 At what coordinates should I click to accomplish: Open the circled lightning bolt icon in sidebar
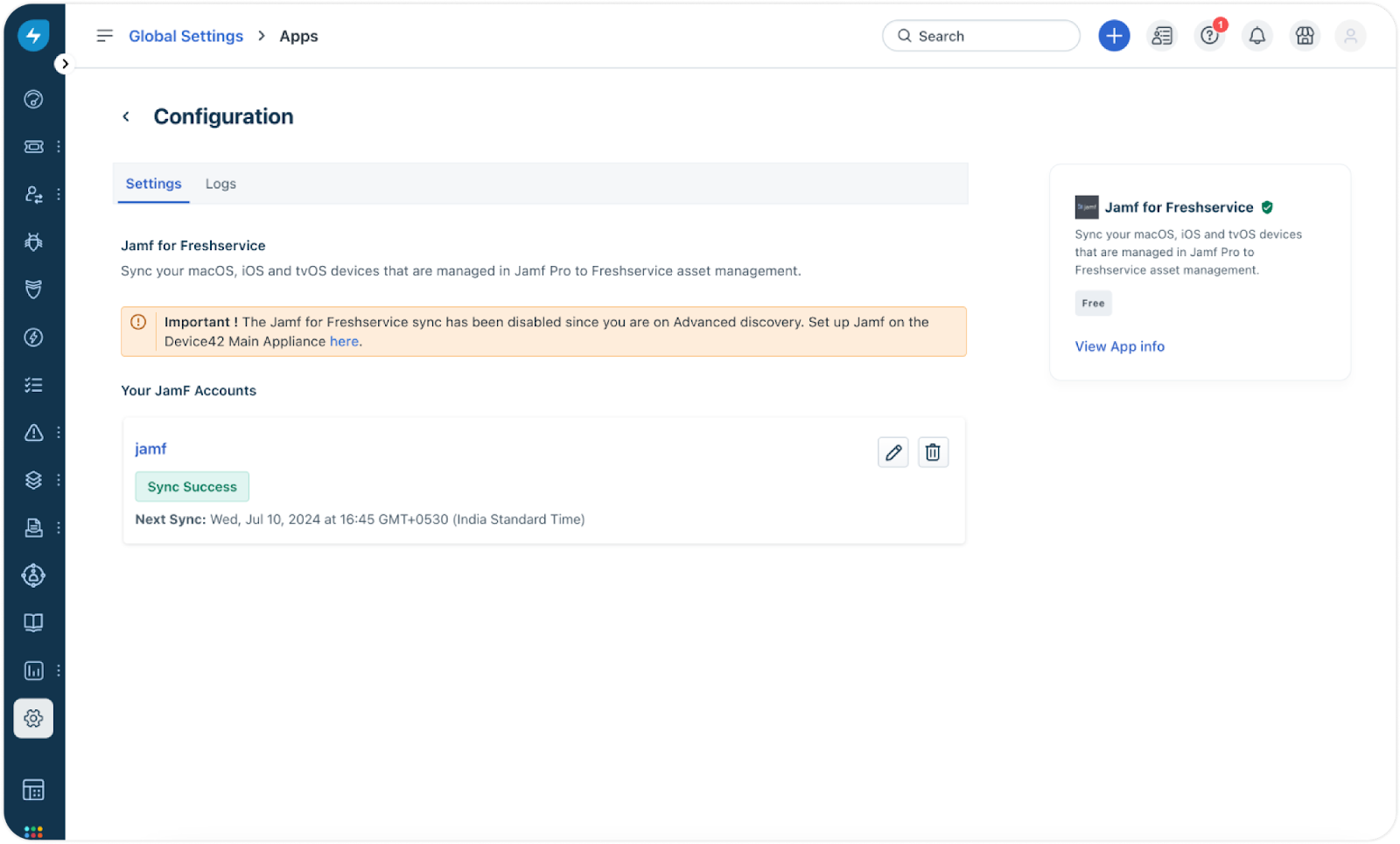(33, 338)
